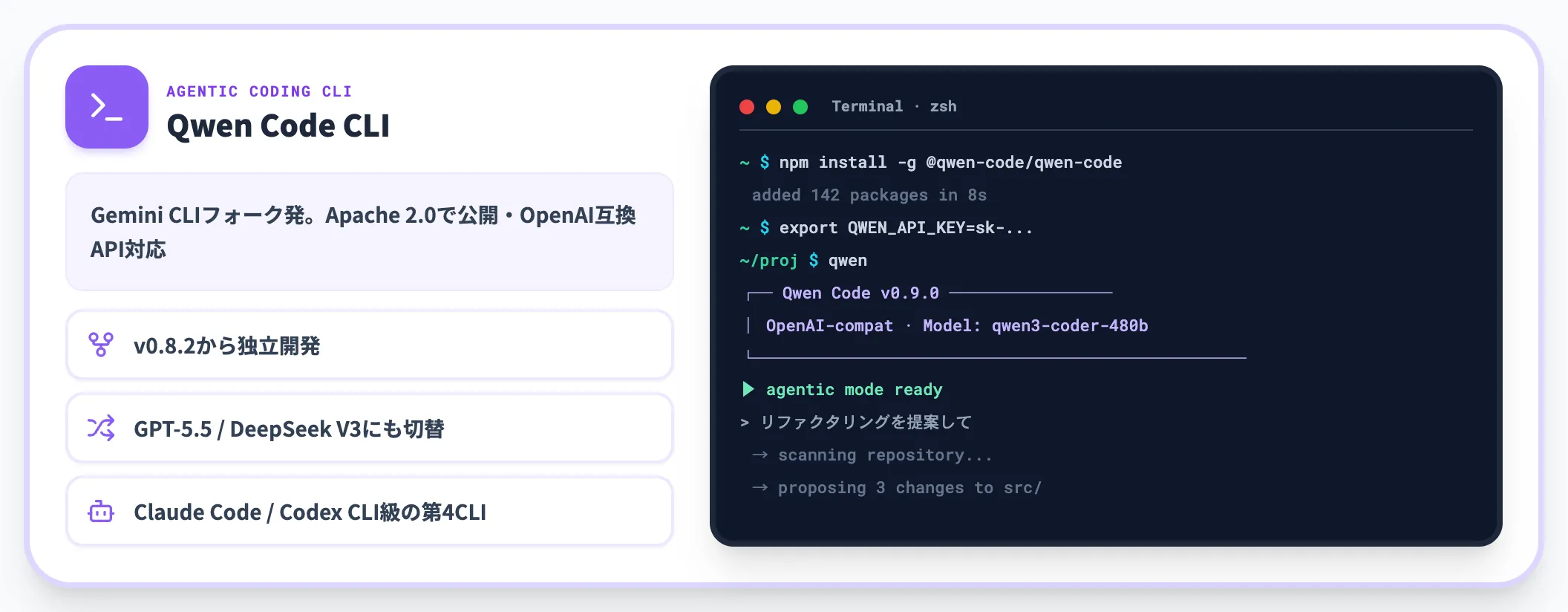Image resolution: width=1568 pixels, height=612 pixels.
Task: Click the green play triangle before agentic mode
Action: click(x=748, y=389)
